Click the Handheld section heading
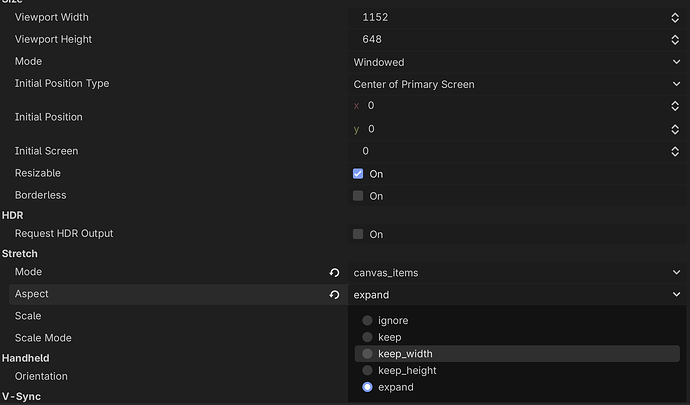Viewport: 690px width, 405px height. click(26, 358)
